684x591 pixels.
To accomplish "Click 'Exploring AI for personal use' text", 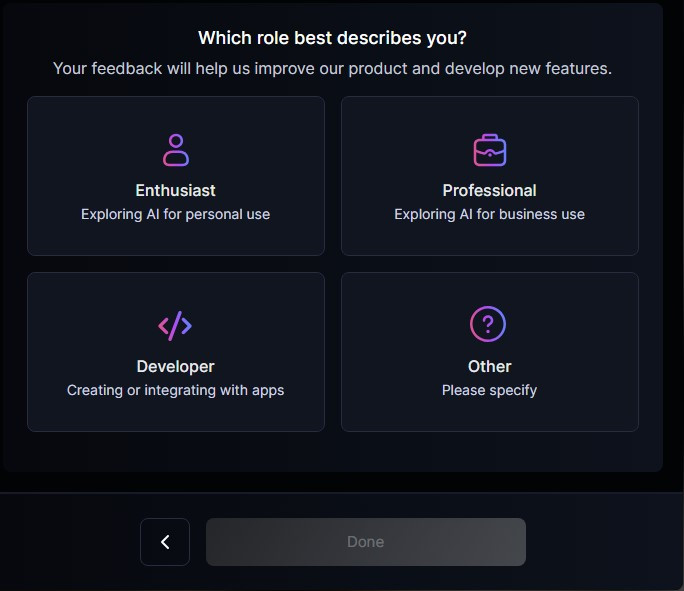I will point(175,215).
